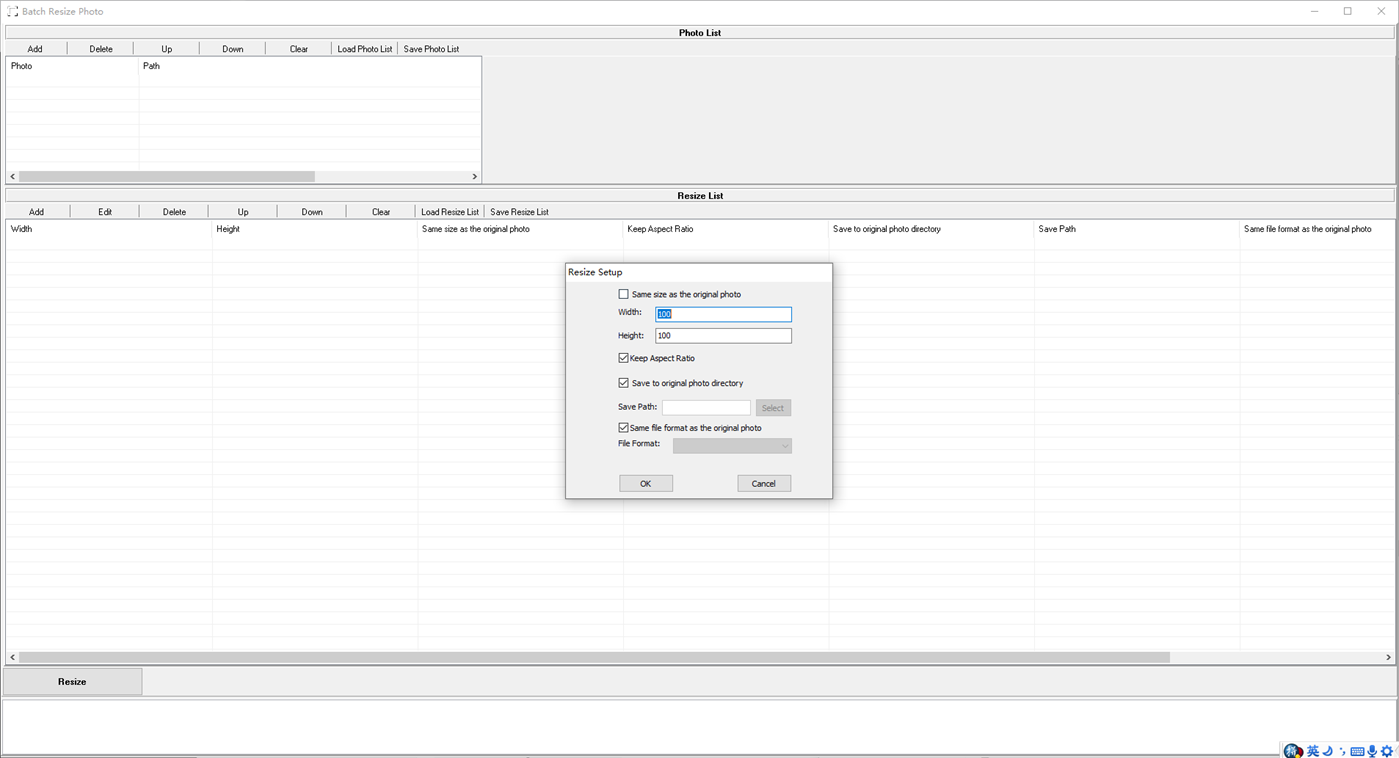
Task: Check 'Same size as the original photo'
Action: (623, 294)
